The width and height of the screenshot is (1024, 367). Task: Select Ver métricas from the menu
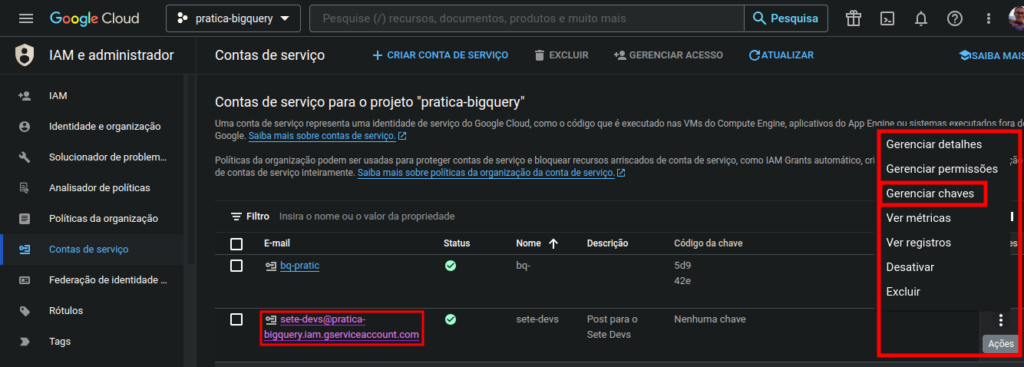coord(918,218)
